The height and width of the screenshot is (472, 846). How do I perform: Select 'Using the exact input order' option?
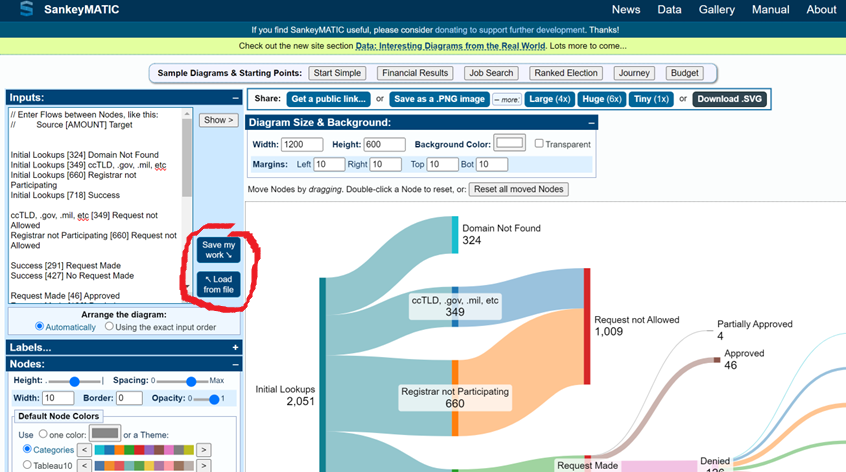coord(110,327)
